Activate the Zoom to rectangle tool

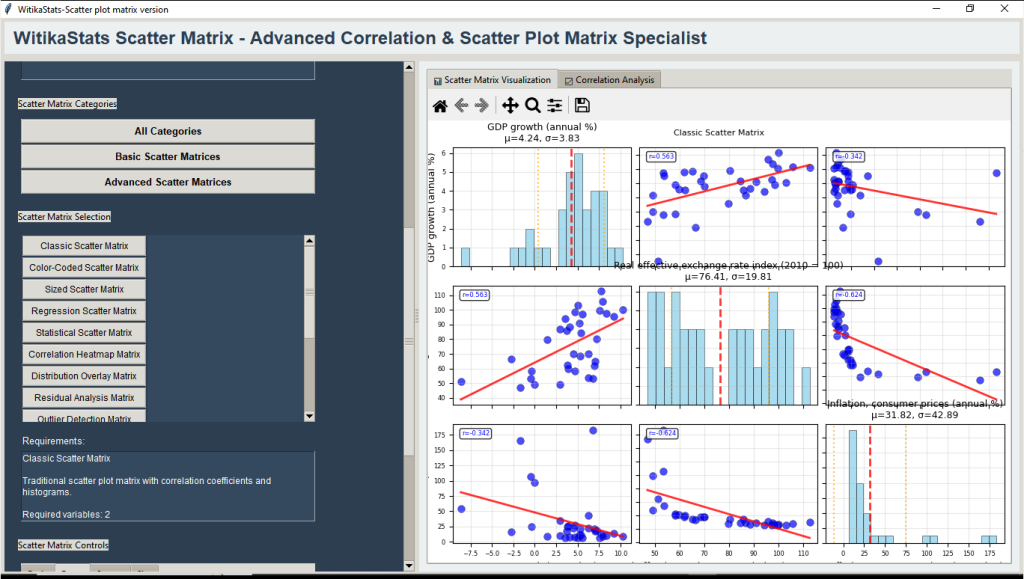532,106
